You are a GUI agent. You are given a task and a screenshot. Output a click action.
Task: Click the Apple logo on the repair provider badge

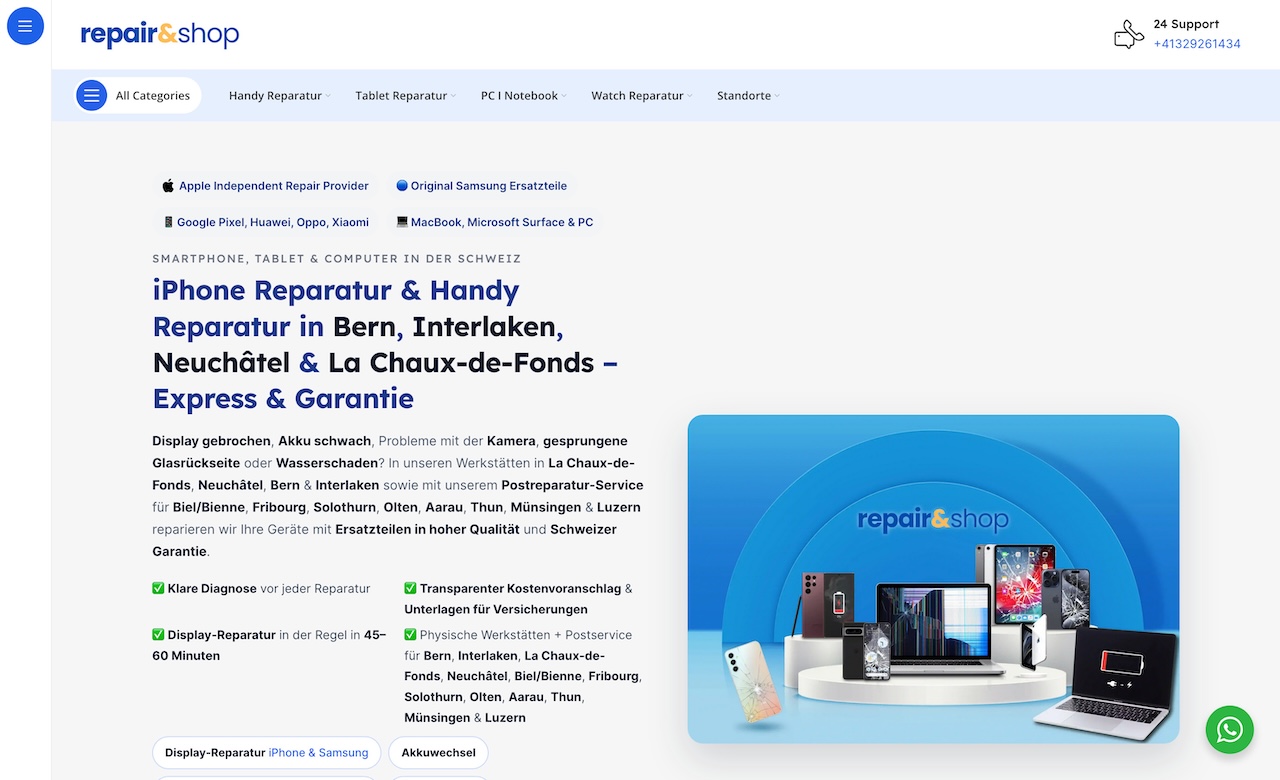click(x=167, y=185)
